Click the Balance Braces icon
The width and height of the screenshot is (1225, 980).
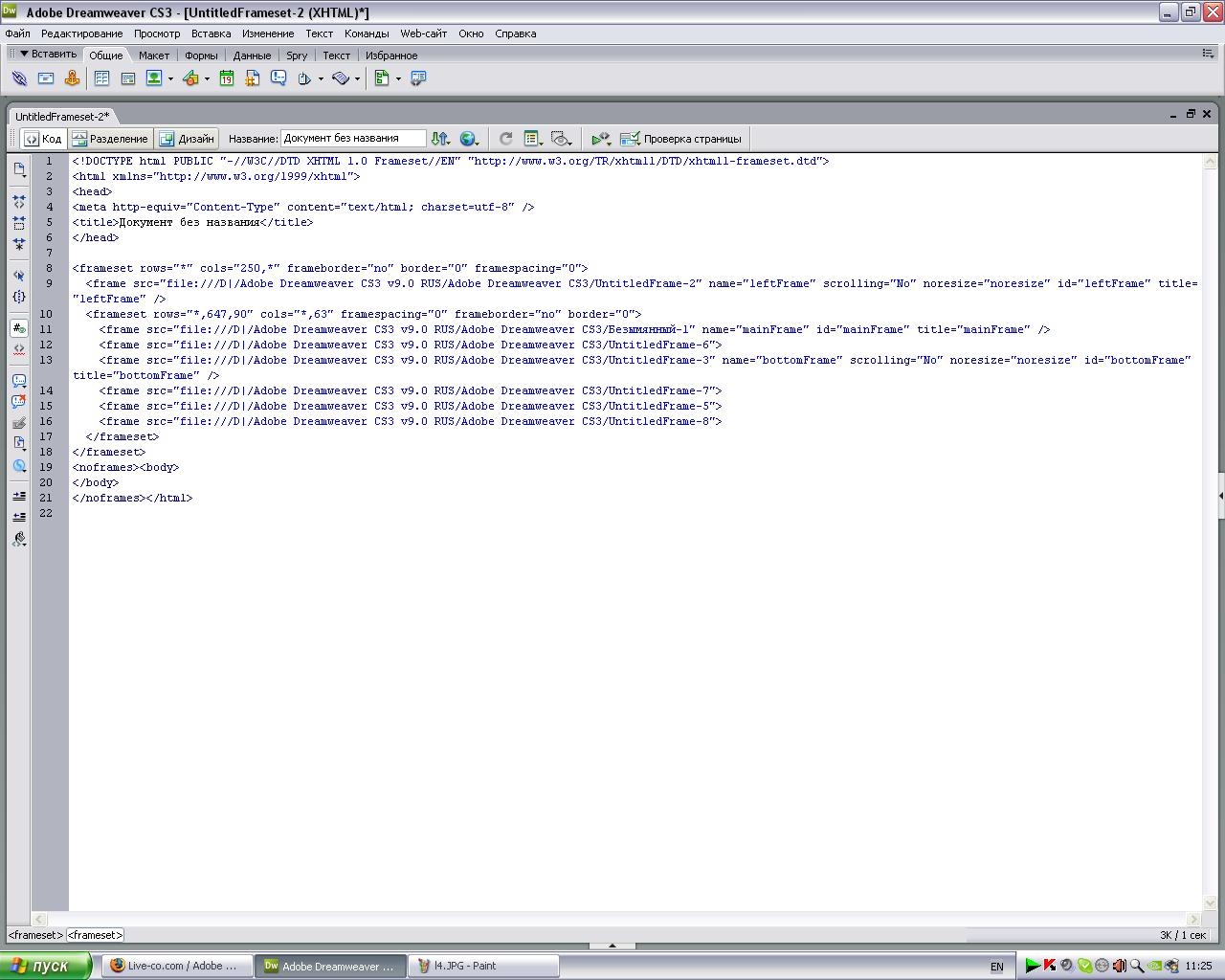(x=18, y=297)
